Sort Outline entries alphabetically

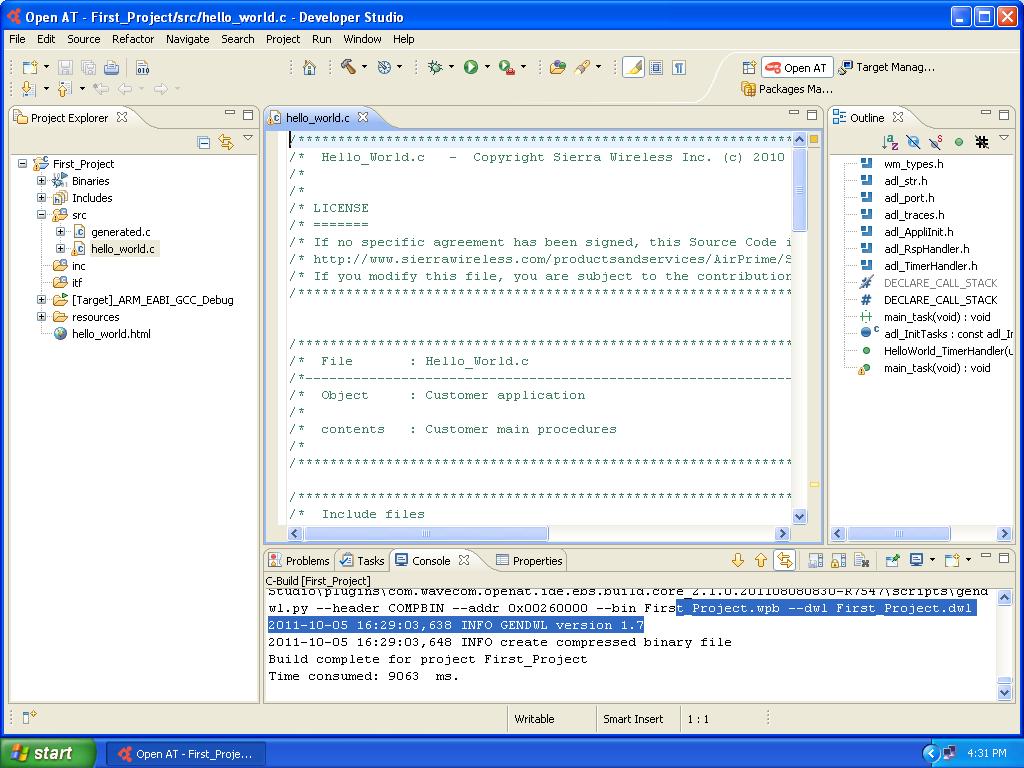pyautogui.click(x=890, y=142)
